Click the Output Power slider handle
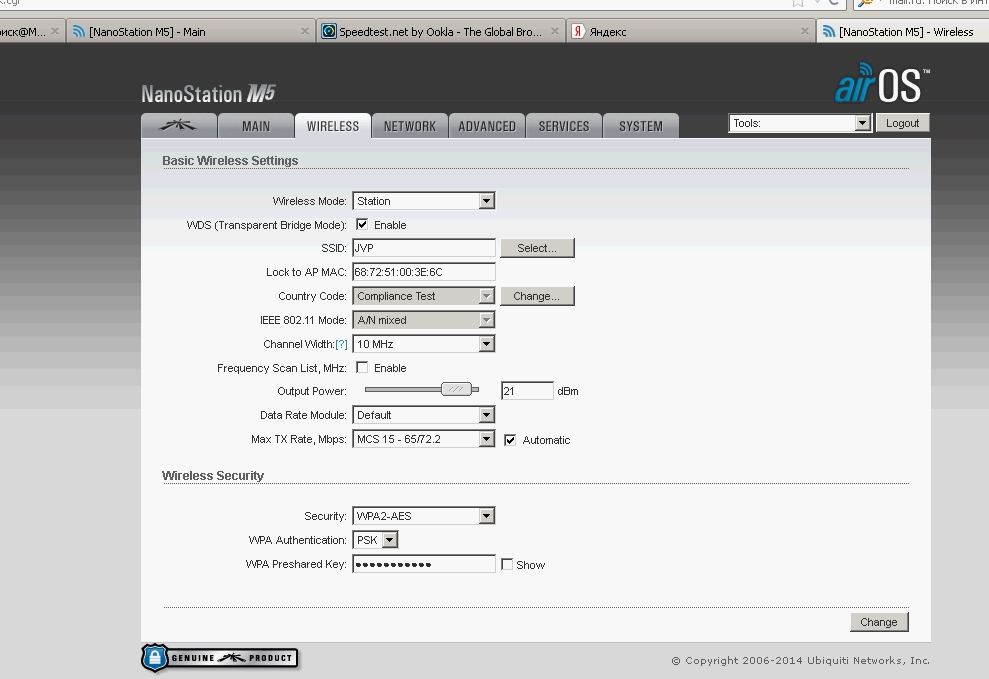The height and width of the screenshot is (679, 989). [456, 390]
